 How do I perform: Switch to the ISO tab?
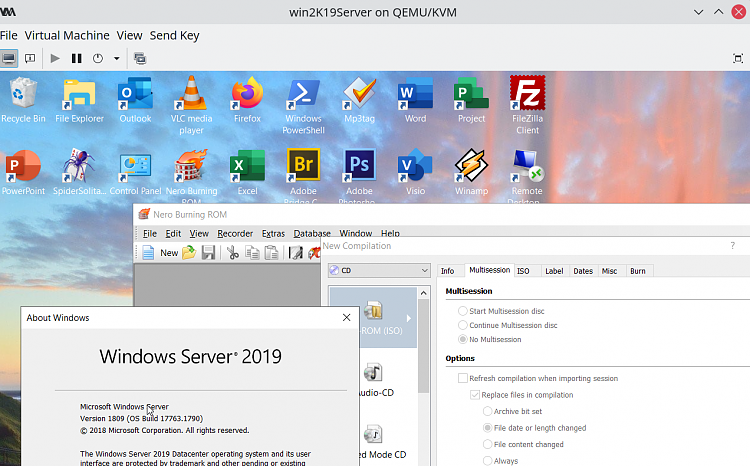click(x=523, y=271)
